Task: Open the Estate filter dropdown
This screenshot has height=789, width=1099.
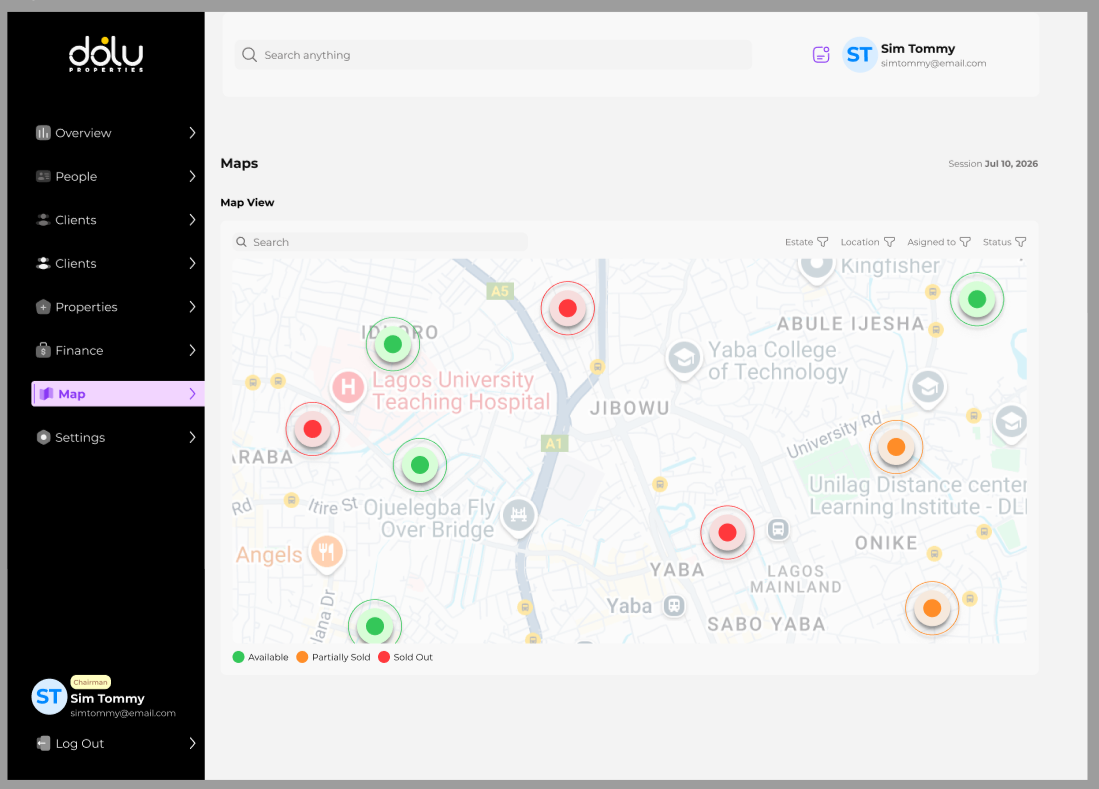Action: point(806,242)
